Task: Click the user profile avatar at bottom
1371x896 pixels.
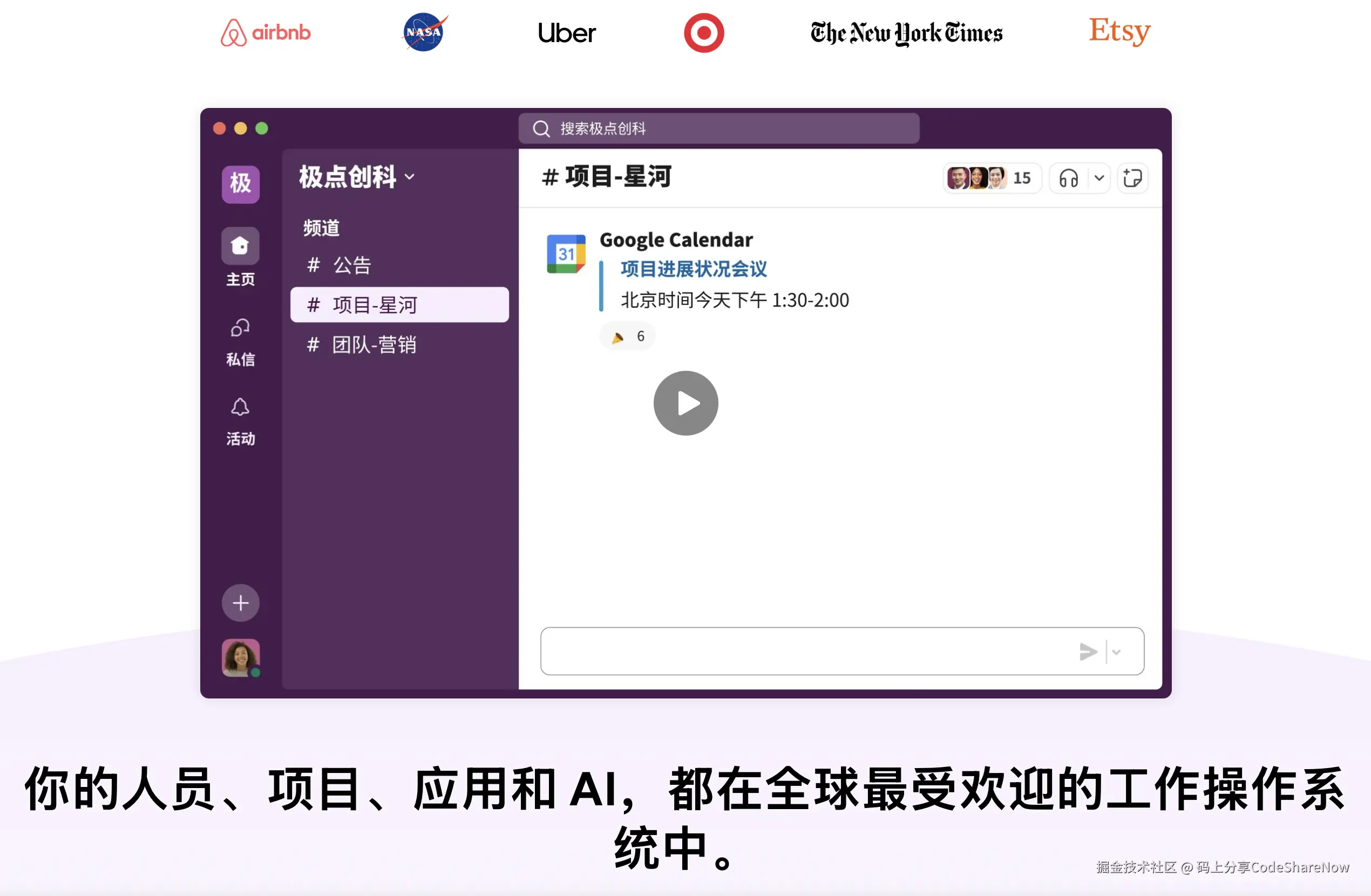Action: 240,657
